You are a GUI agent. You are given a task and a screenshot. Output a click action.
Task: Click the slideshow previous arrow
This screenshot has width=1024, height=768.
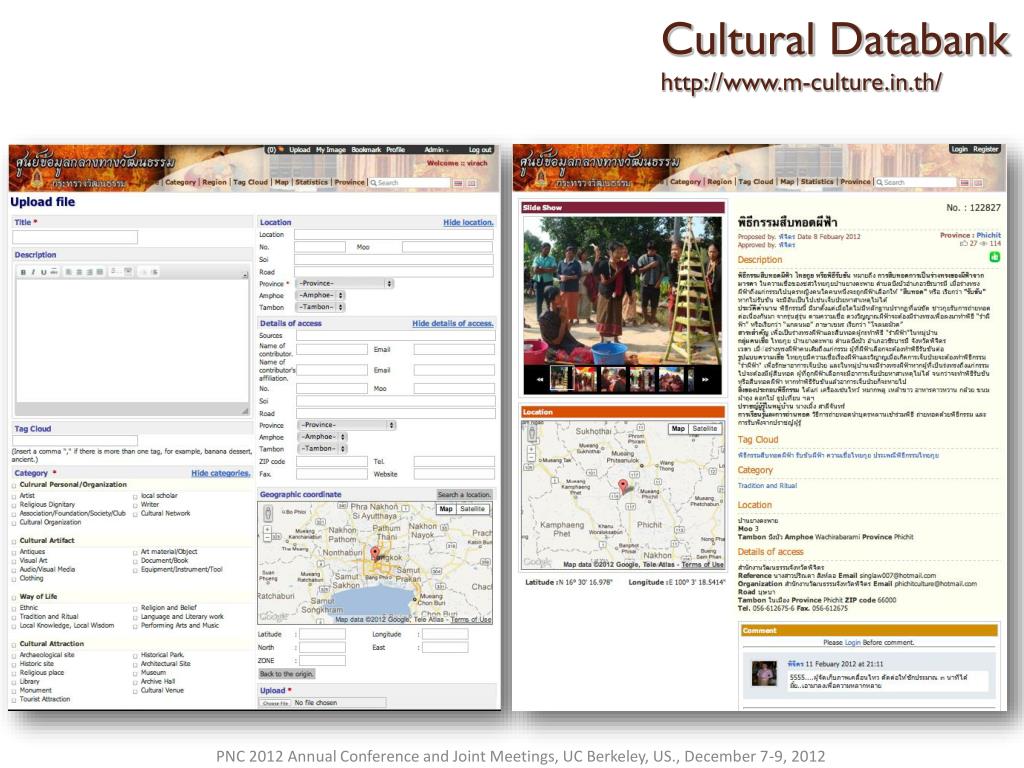coord(540,379)
